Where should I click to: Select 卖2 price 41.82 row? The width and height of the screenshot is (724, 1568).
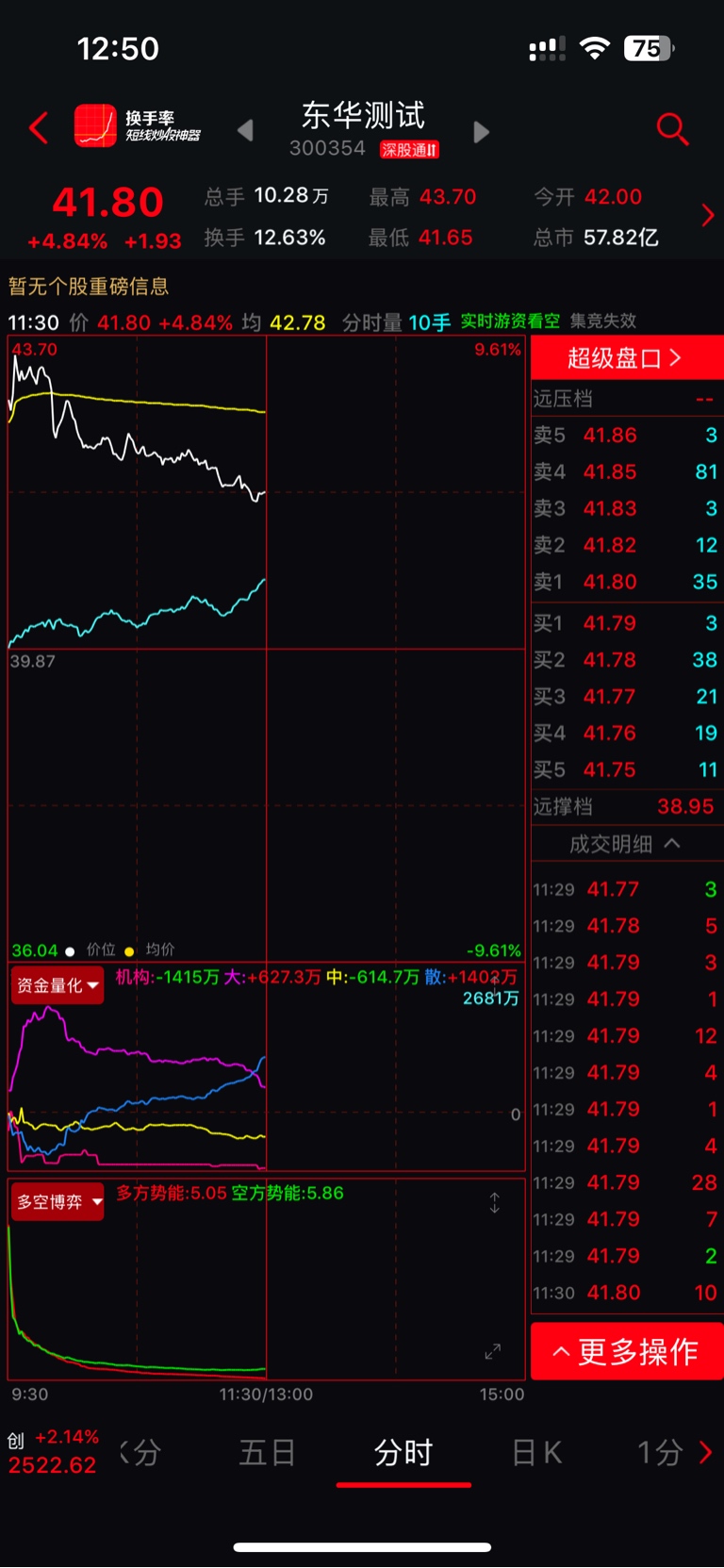click(626, 545)
